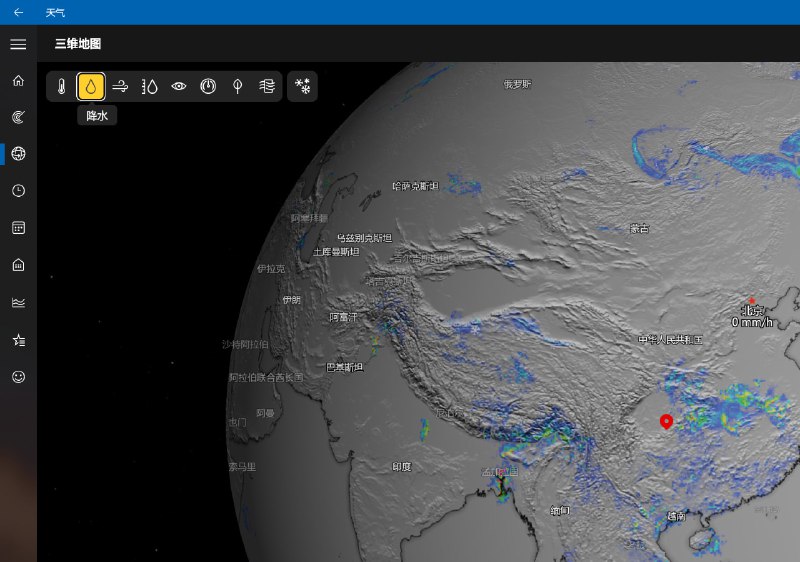
Task: Open the snowflake severe weather layer
Action: pyautogui.click(x=302, y=87)
